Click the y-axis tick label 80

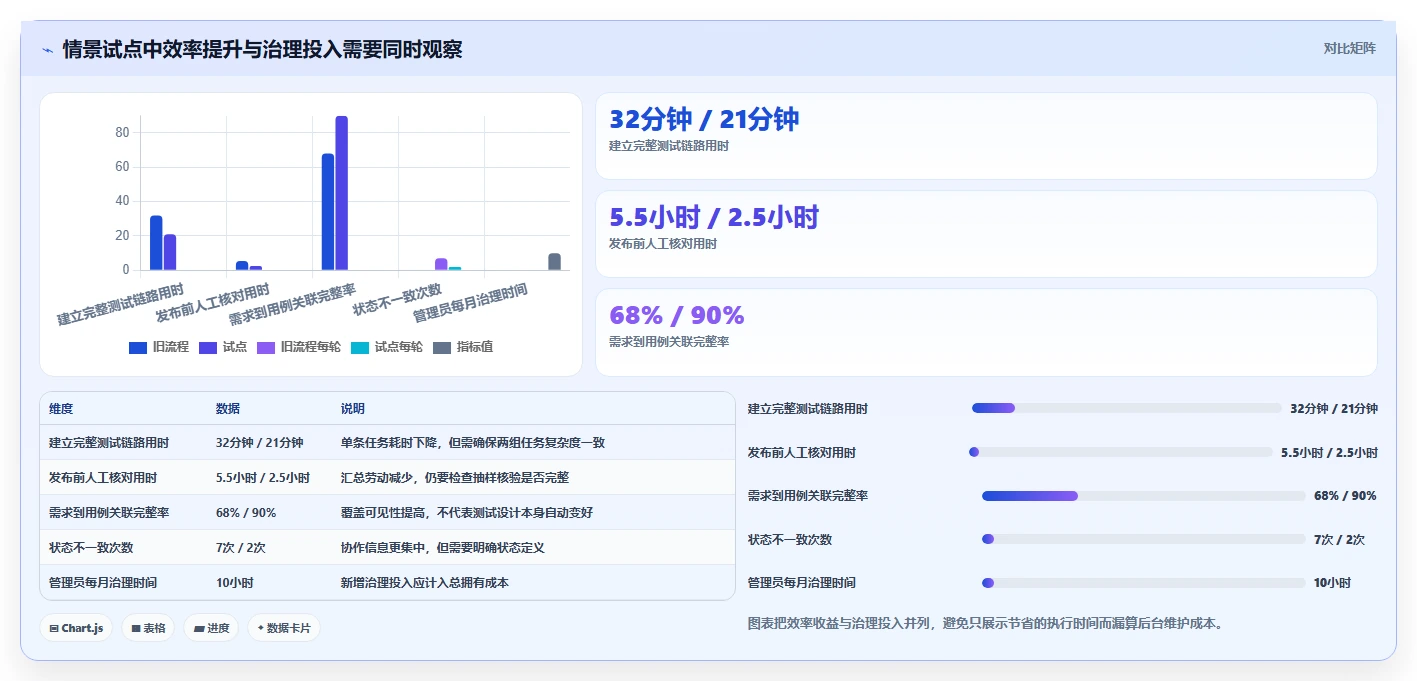pos(122,132)
